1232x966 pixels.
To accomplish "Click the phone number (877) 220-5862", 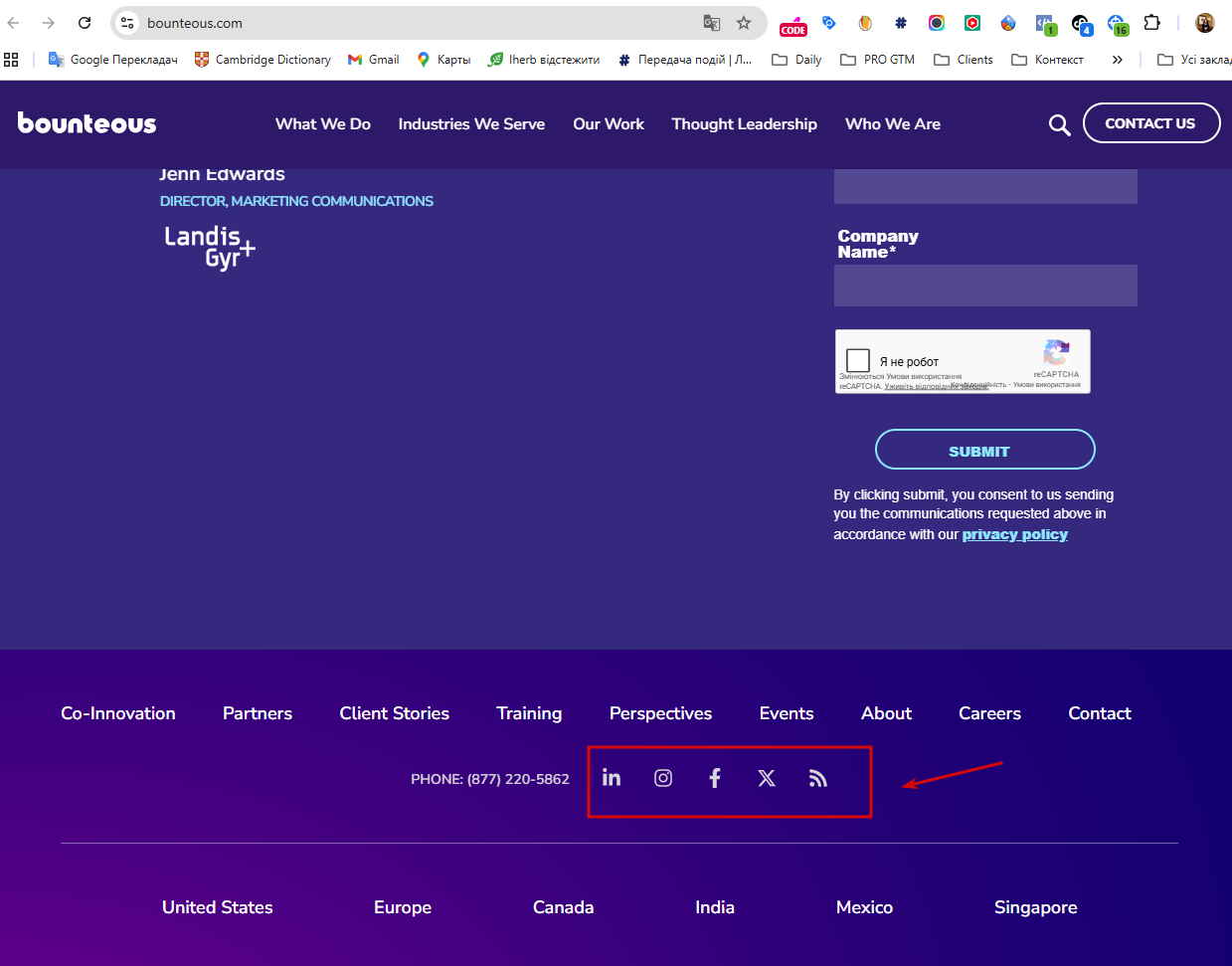I will (x=518, y=779).
